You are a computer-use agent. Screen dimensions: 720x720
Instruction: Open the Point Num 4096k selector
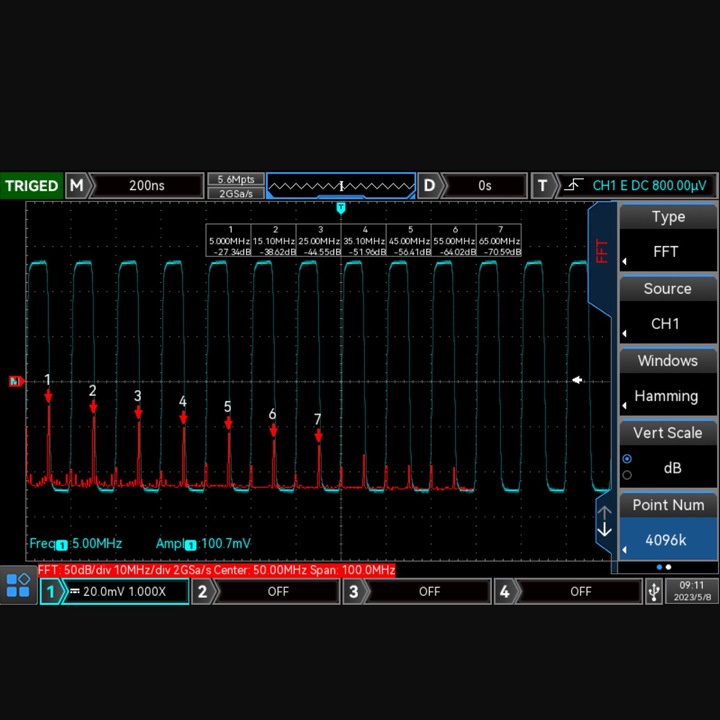point(668,540)
